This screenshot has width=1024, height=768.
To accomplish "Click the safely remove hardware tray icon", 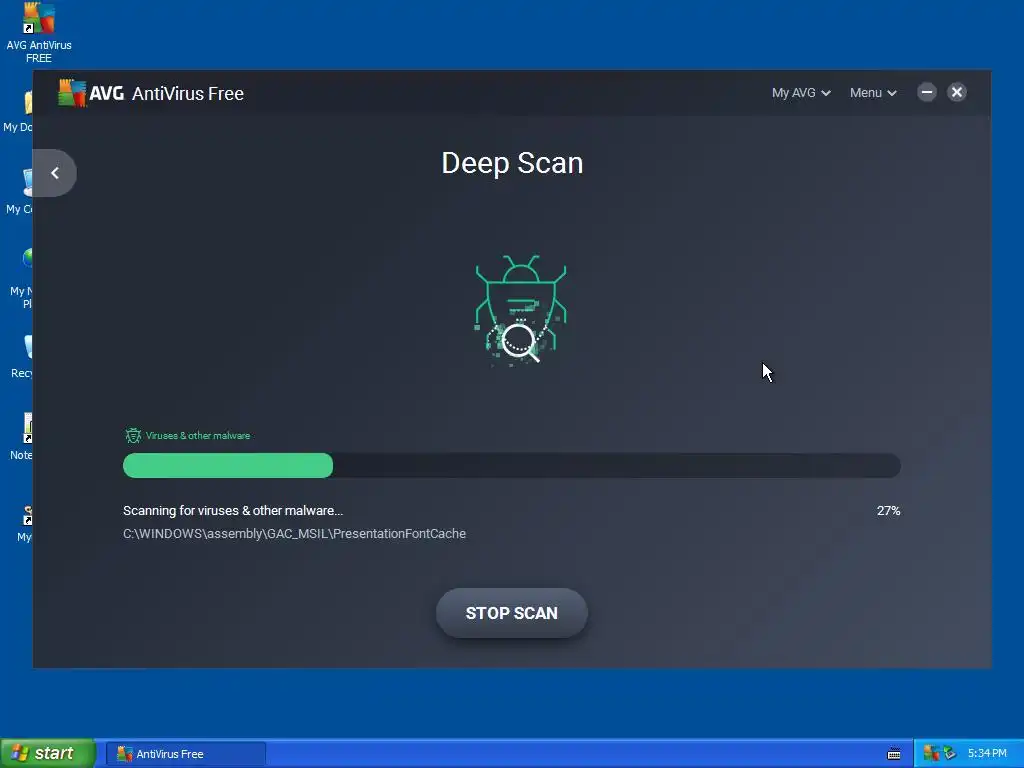I will coord(950,754).
